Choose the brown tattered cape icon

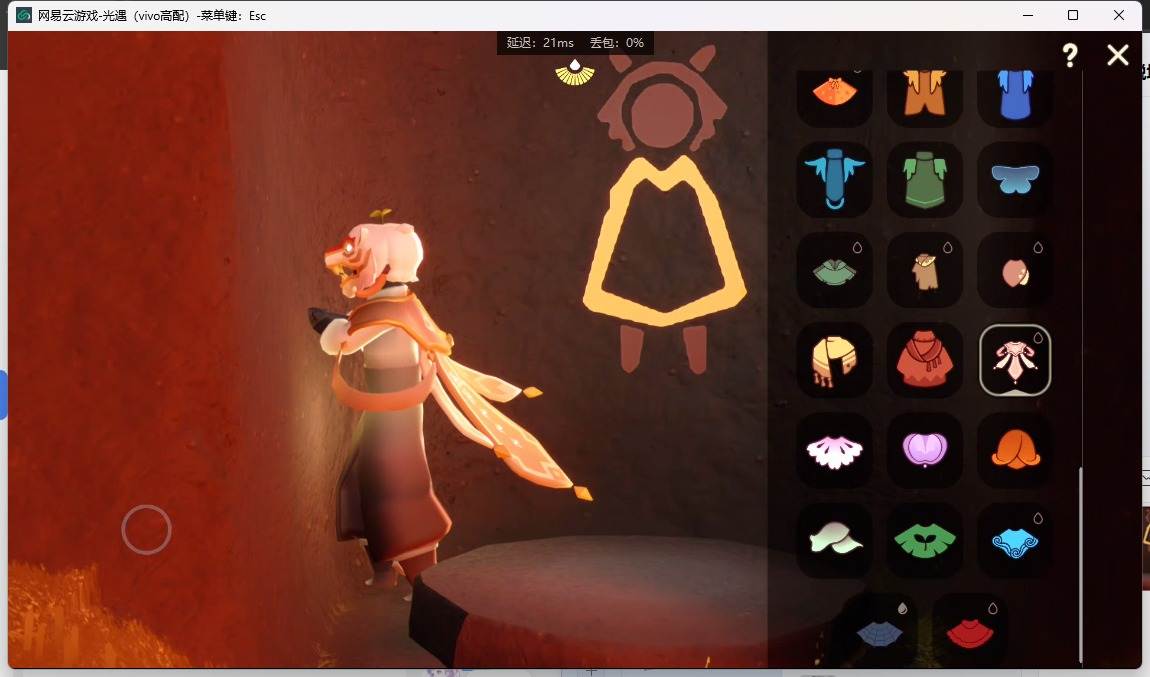[x=925, y=270]
